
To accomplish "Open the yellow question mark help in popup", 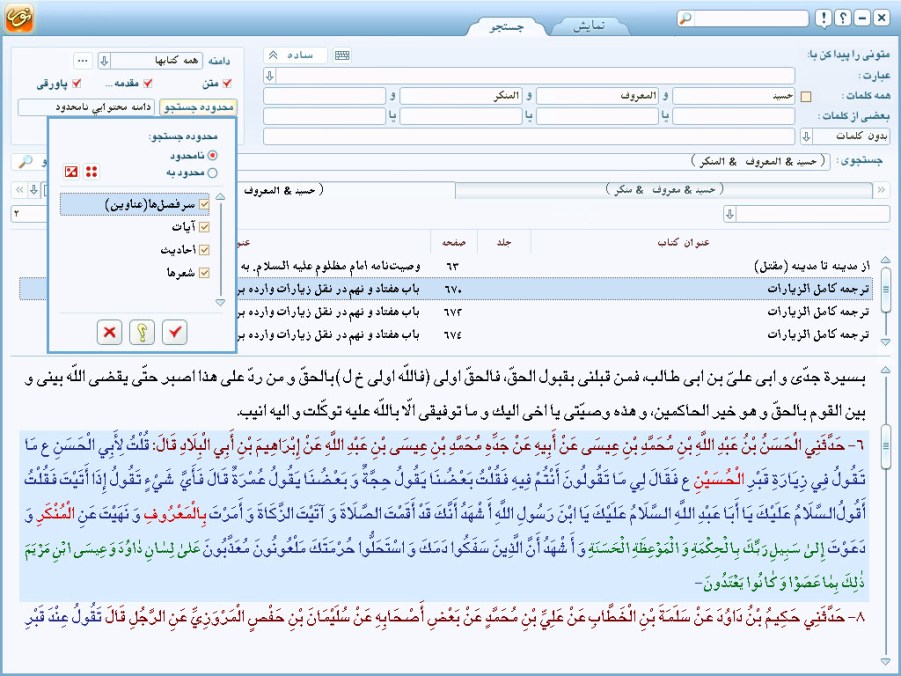I will point(142,332).
